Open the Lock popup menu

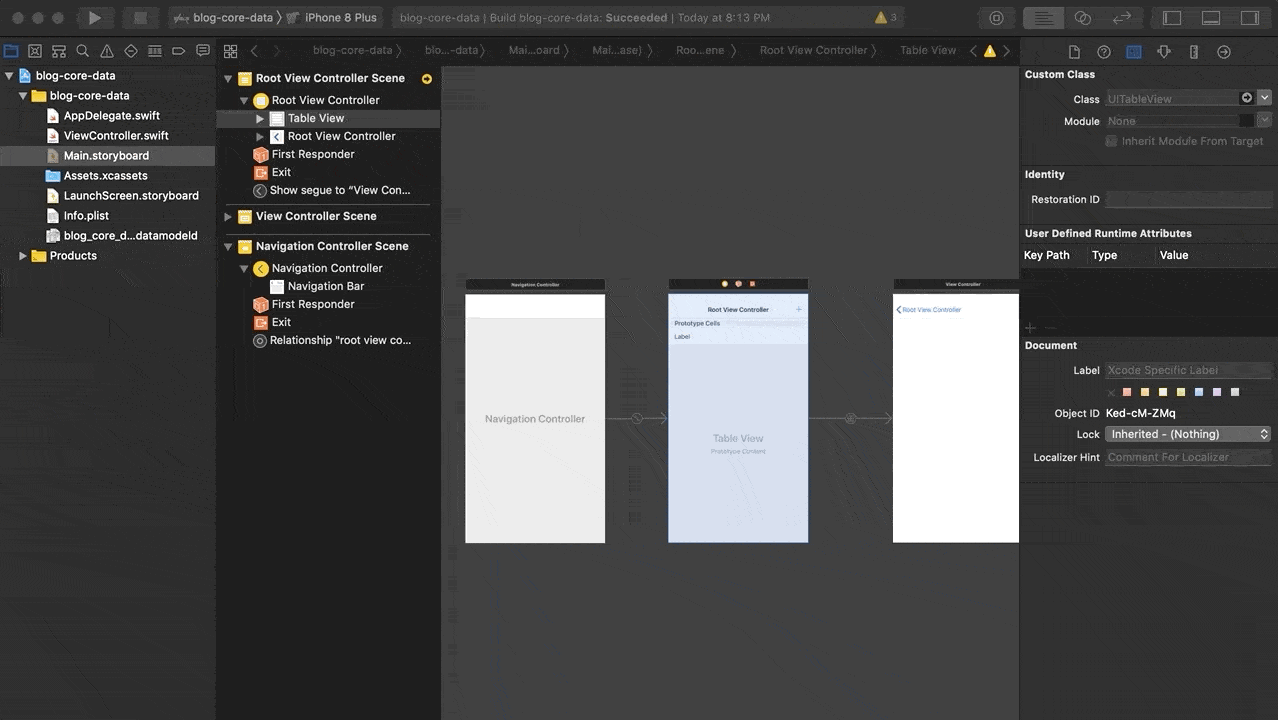click(x=1188, y=434)
